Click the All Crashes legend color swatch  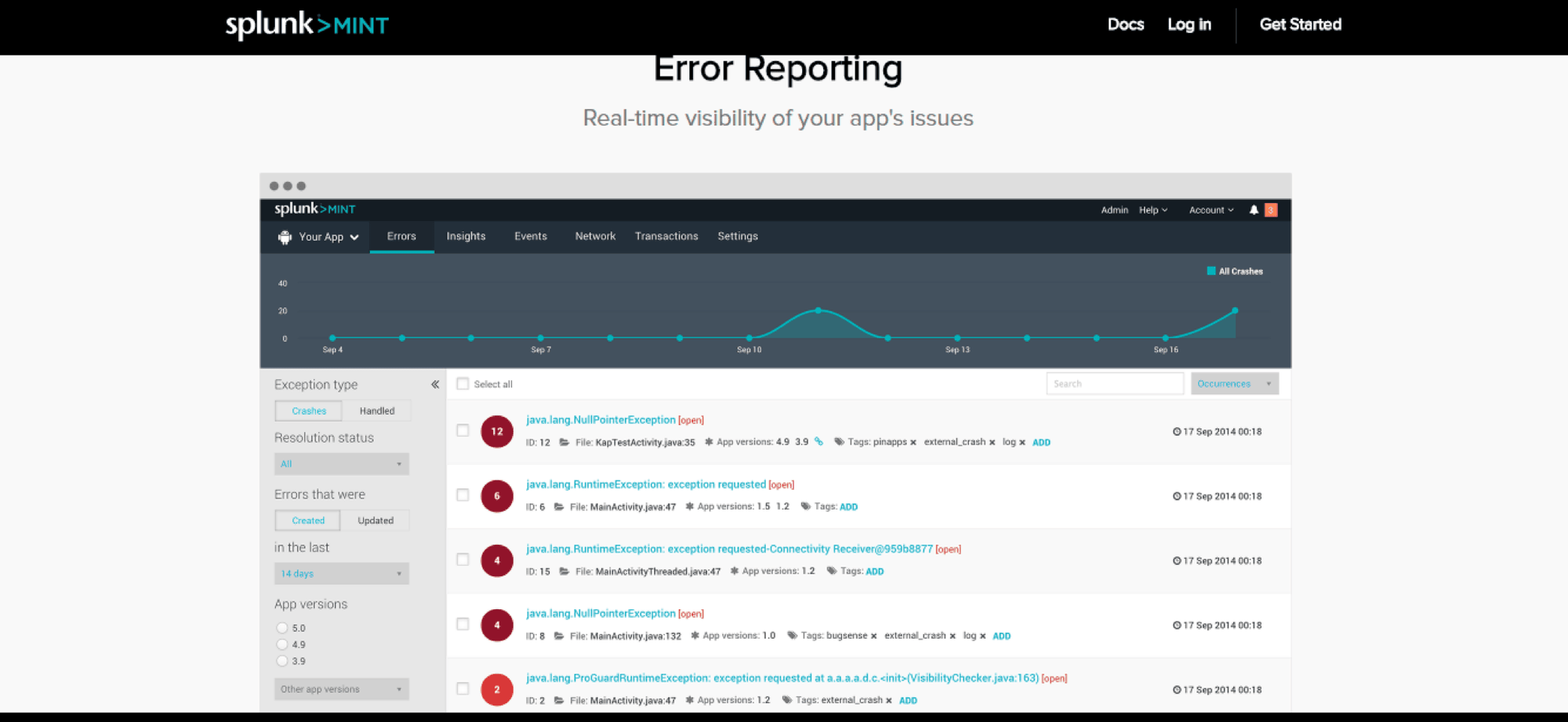[1211, 271]
